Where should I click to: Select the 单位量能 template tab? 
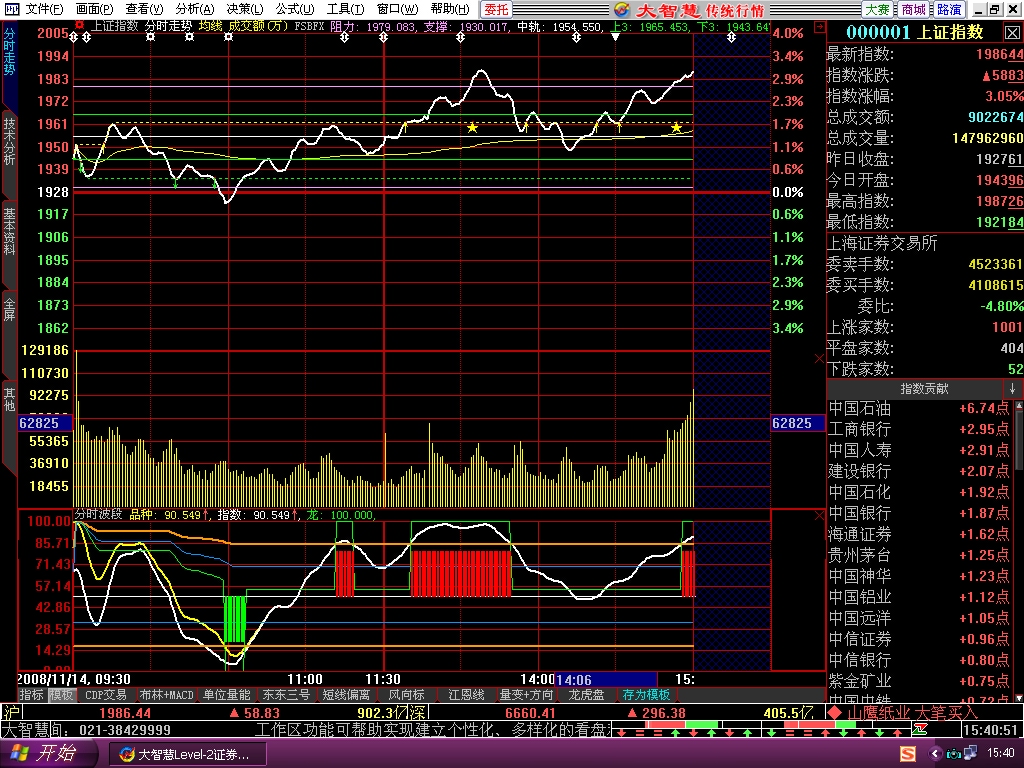(227, 695)
